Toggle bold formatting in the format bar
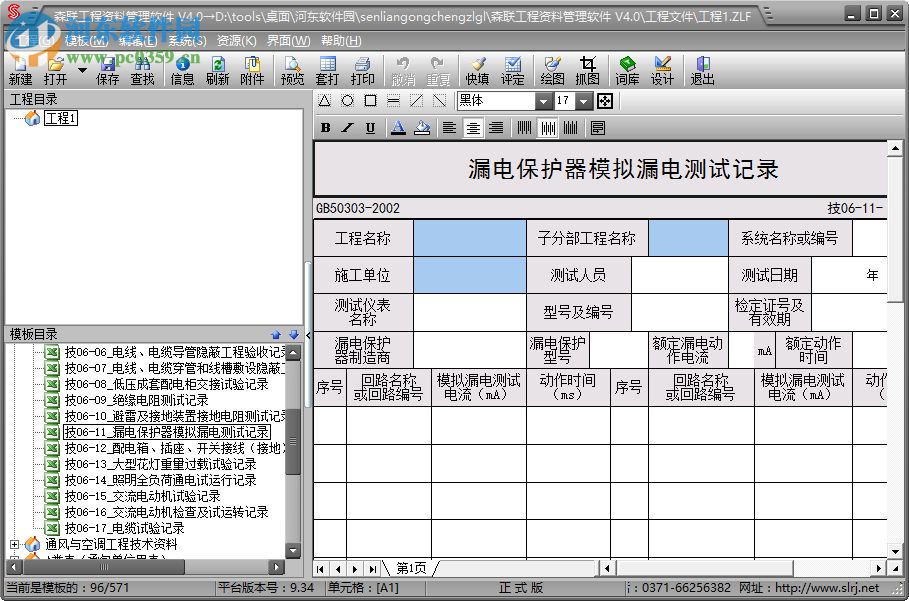The image size is (909, 601). point(324,127)
